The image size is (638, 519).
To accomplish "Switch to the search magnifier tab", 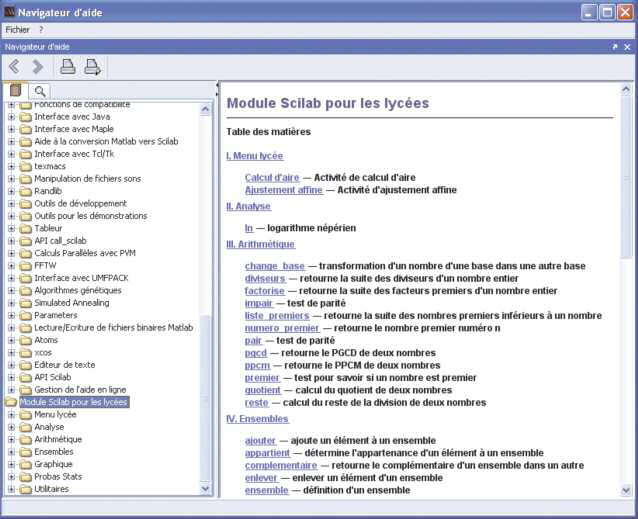I will point(40,91).
